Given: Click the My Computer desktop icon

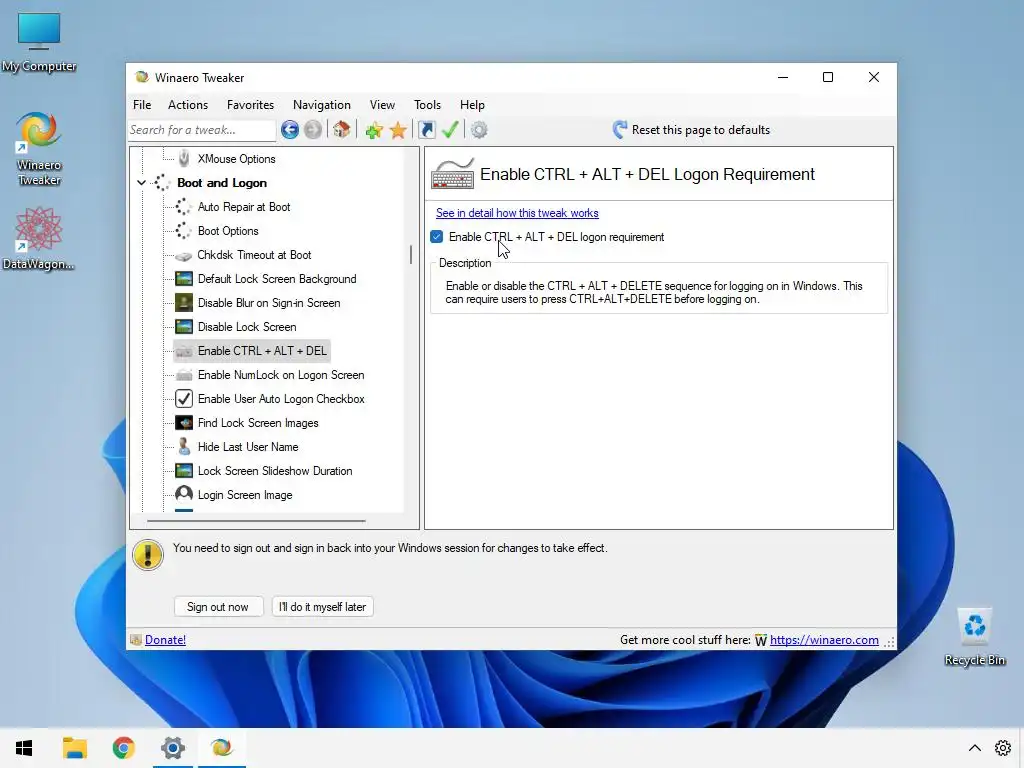Looking at the screenshot, I should click(x=39, y=30).
